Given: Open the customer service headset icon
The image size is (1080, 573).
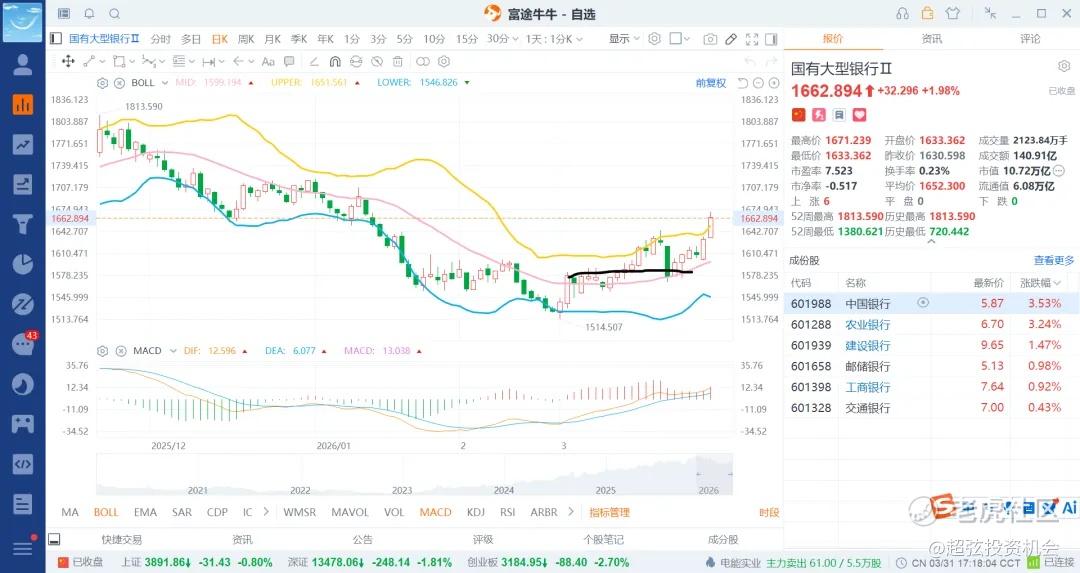Looking at the screenshot, I should pos(902,13).
